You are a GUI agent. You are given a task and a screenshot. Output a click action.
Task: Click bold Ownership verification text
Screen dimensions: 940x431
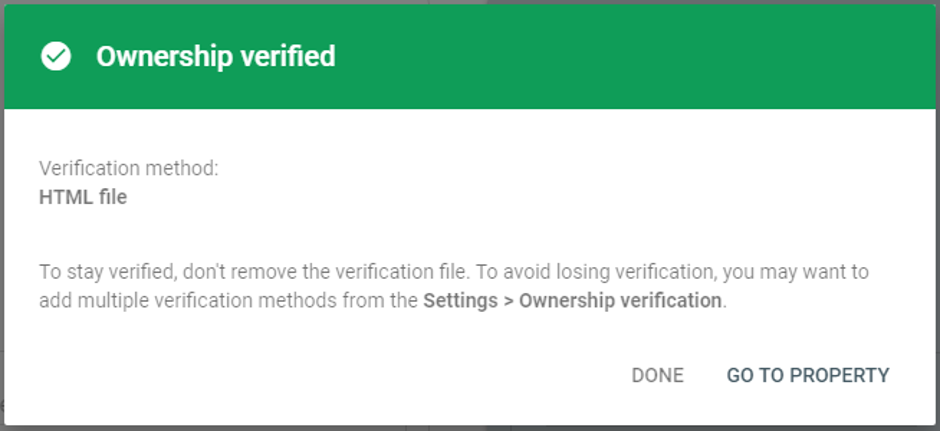620,300
